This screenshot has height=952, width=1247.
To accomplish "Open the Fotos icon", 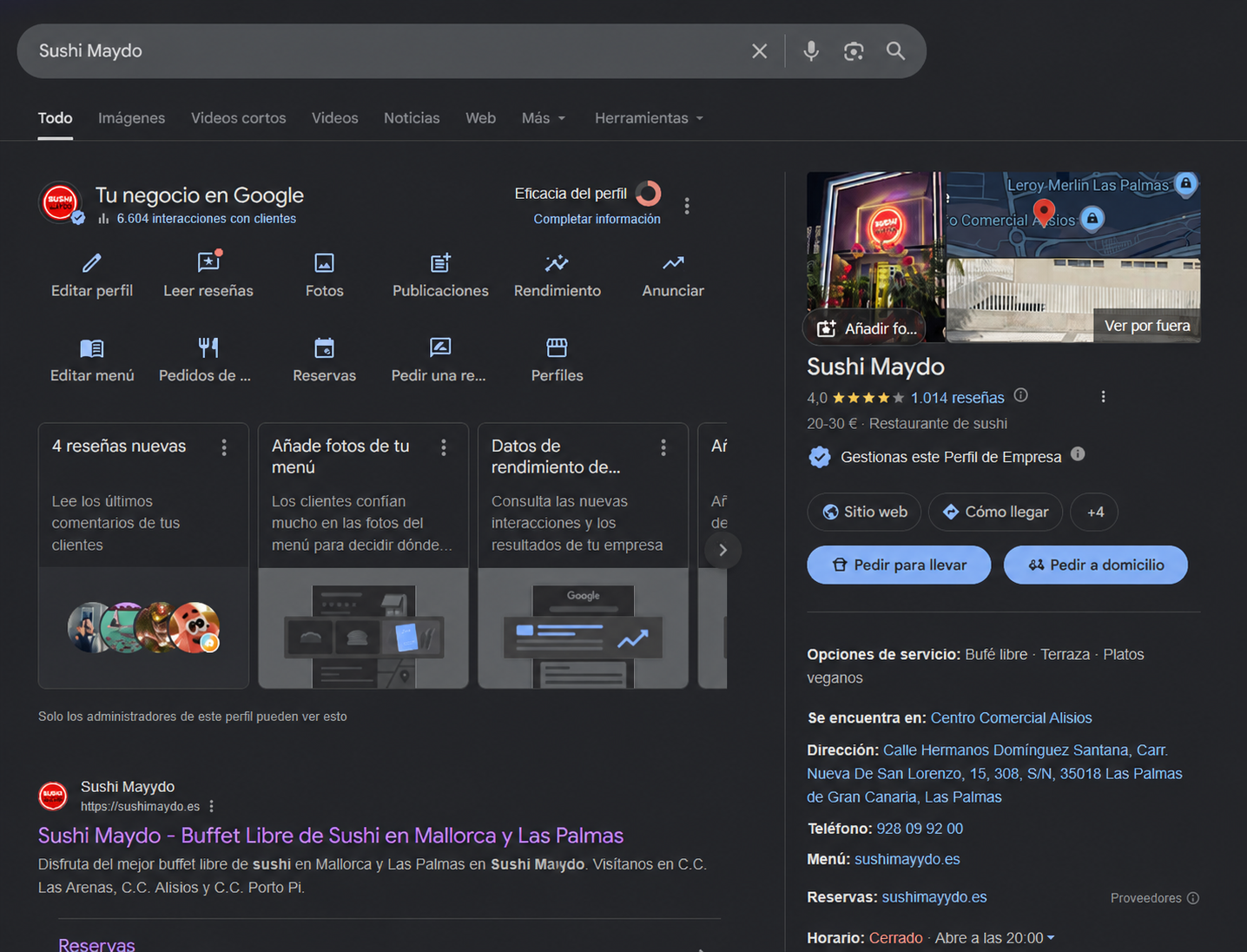I will click(x=324, y=262).
